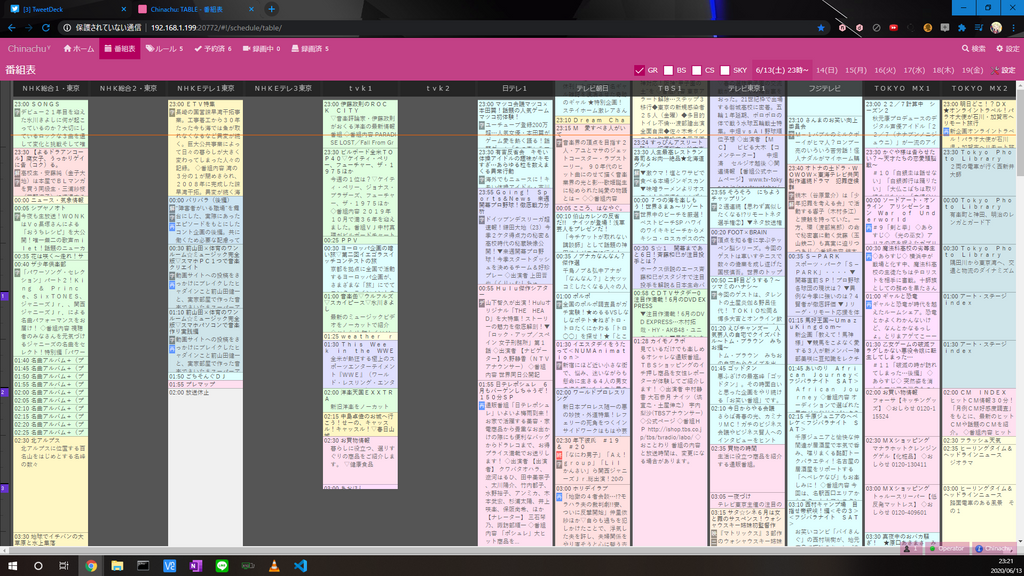Go back to the previous page
The height and width of the screenshot is (576, 1024).
click(x=12, y=28)
